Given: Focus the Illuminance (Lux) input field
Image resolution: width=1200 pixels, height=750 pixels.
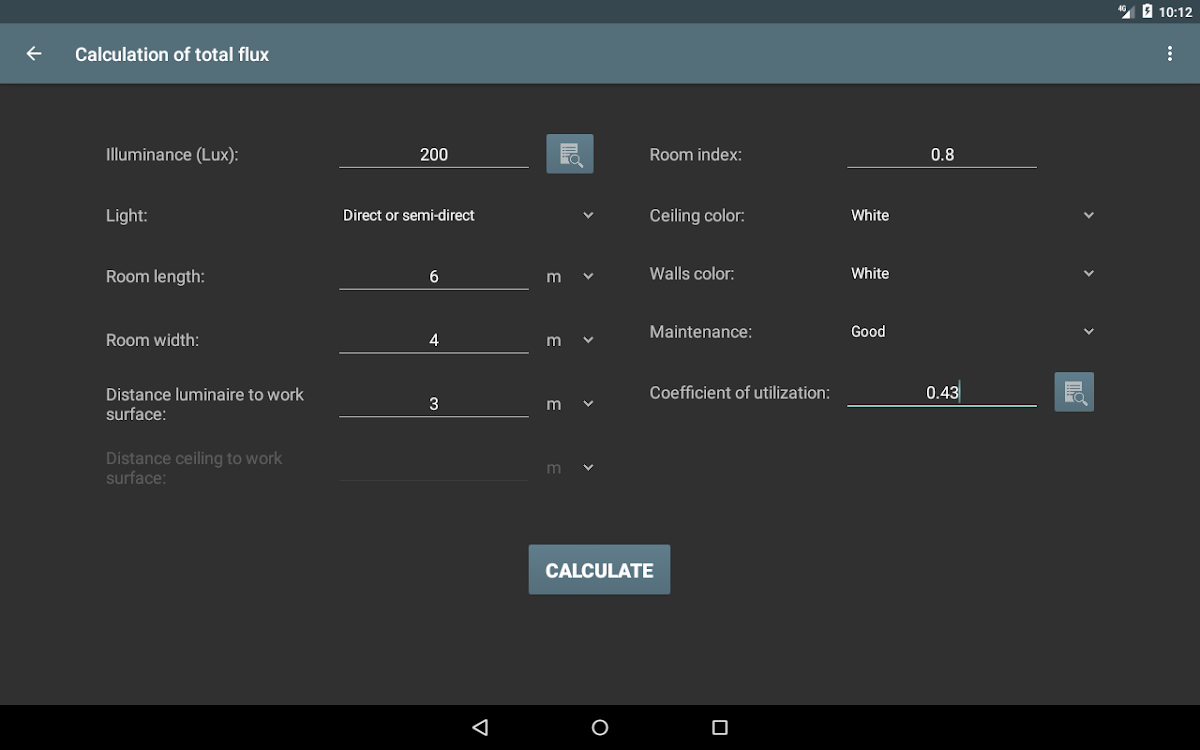Looking at the screenshot, I should coord(433,154).
